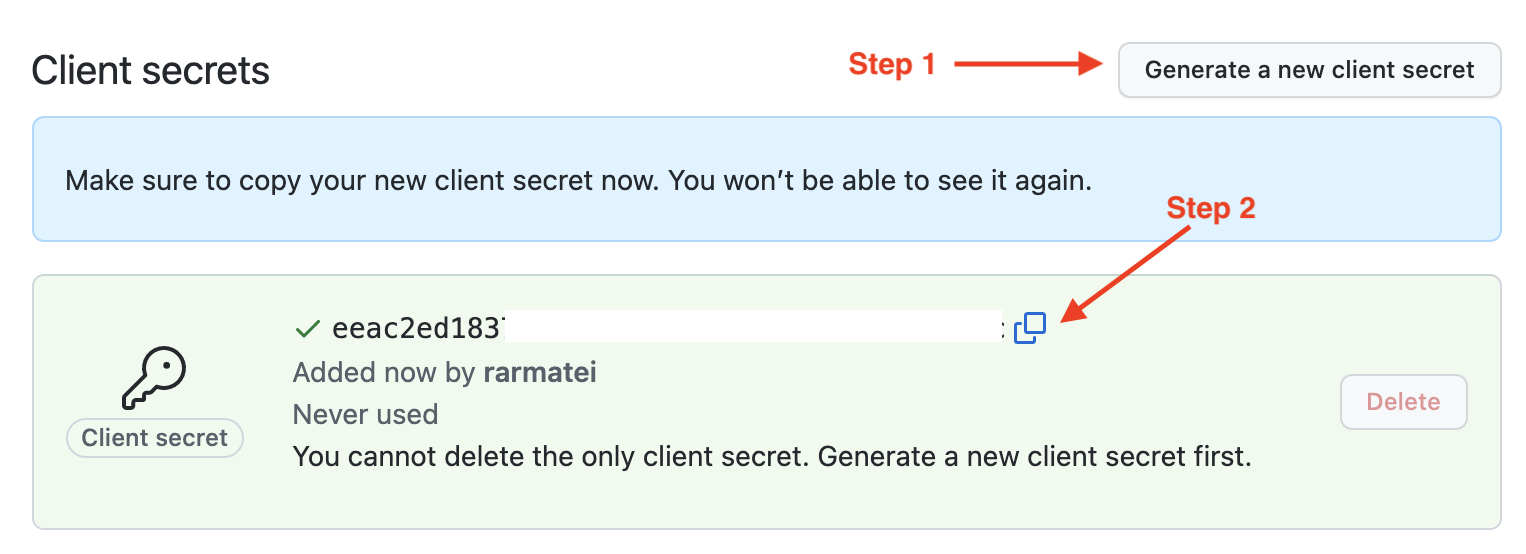1526x554 pixels.
Task: Click the red Step 2 label
Action: coord(1210,208)
